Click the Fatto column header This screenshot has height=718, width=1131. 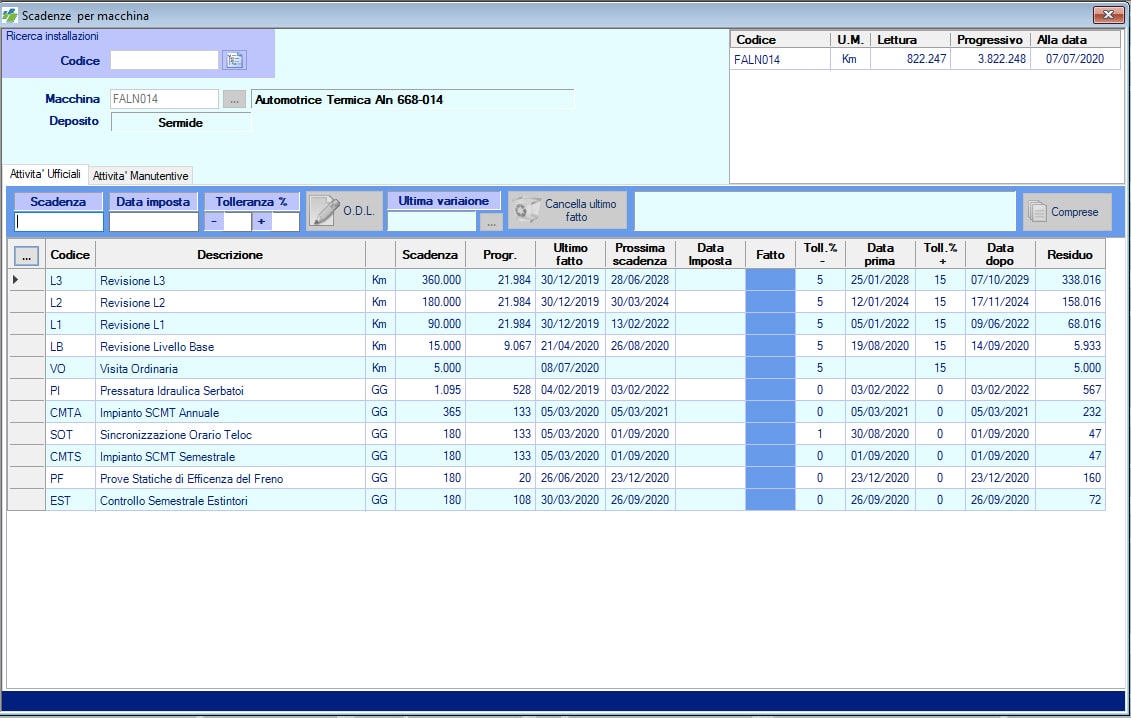(770, 255)
